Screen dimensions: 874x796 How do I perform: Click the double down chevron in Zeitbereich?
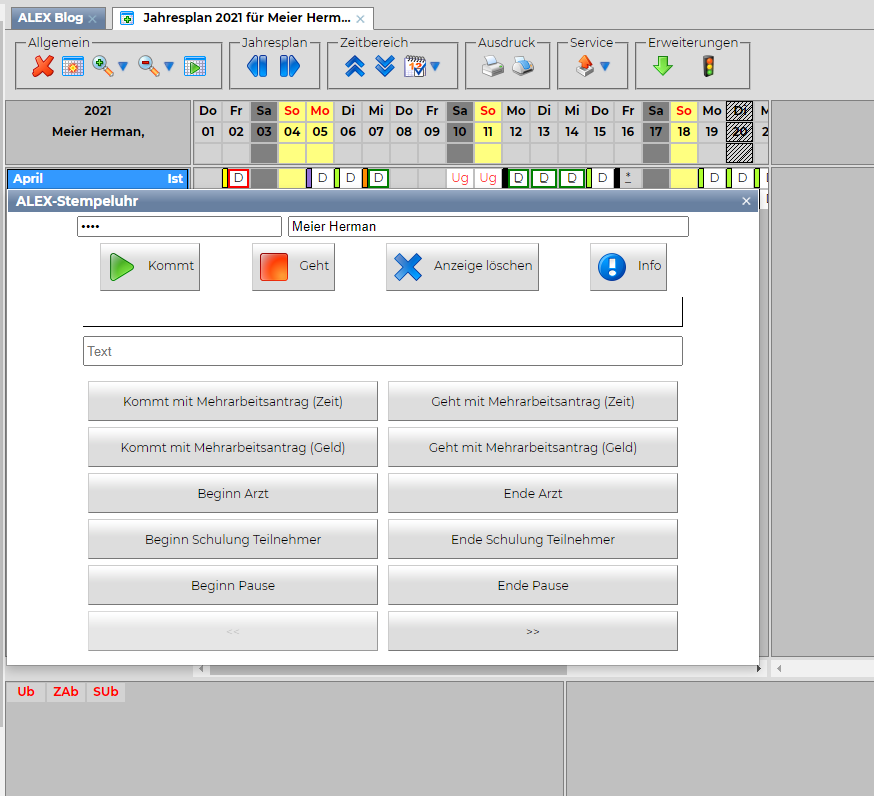pyautogui.click(x=385, y=67)
